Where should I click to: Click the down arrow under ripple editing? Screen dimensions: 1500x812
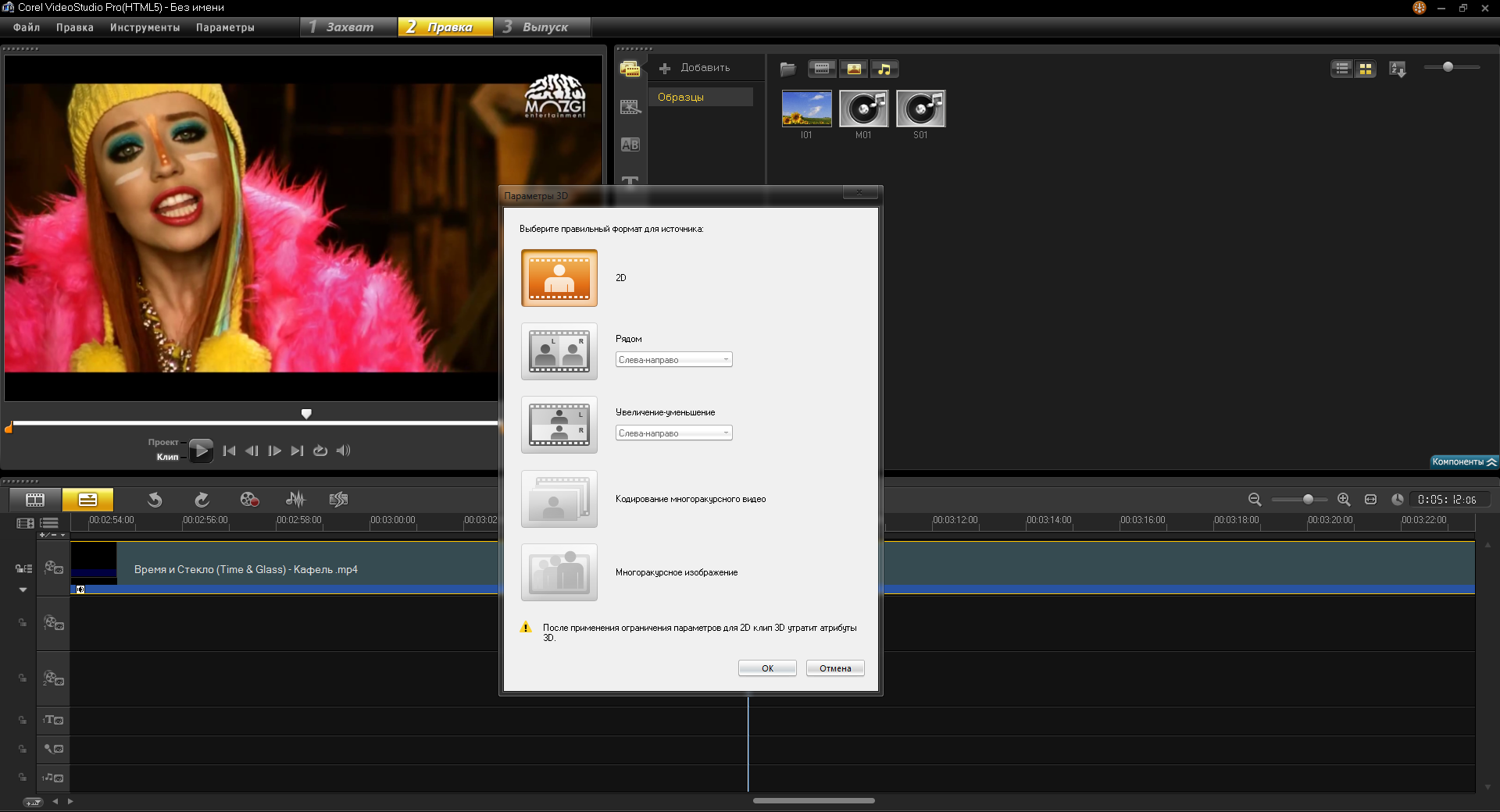point(23,590)
